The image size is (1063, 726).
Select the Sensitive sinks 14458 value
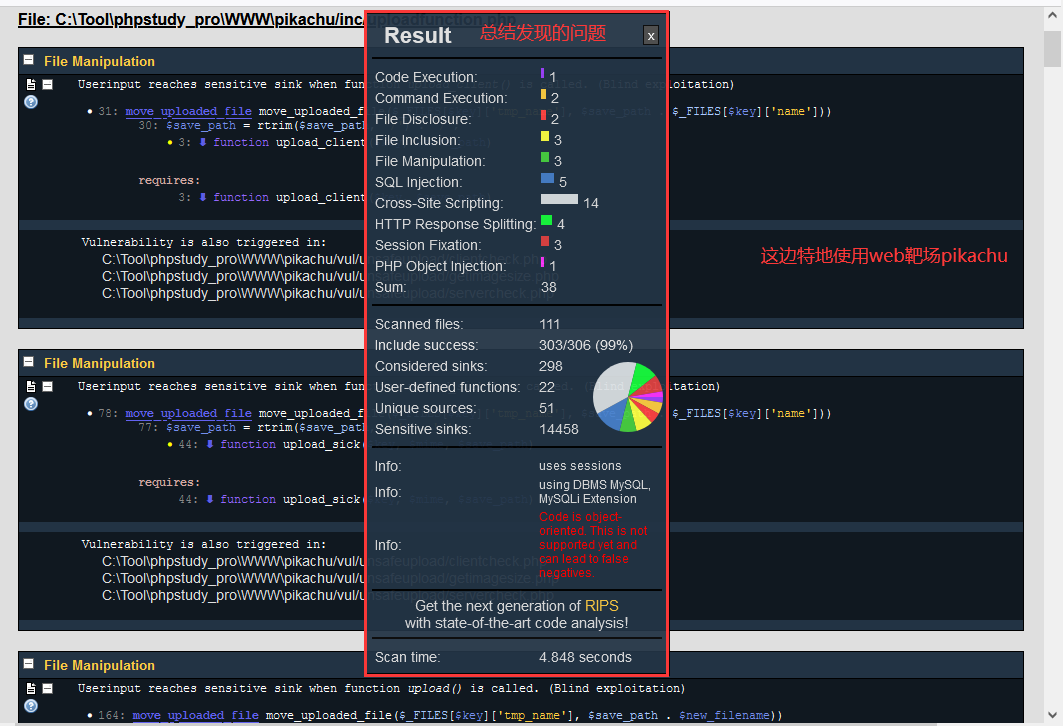[x=559, y=429]
